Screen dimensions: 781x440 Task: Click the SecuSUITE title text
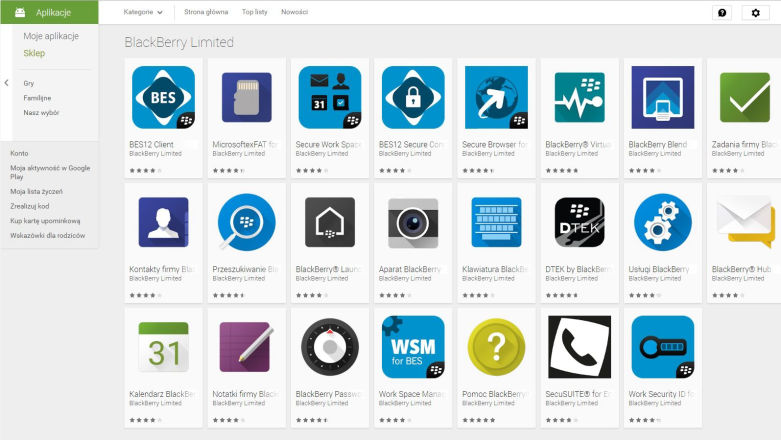point(577,394)
